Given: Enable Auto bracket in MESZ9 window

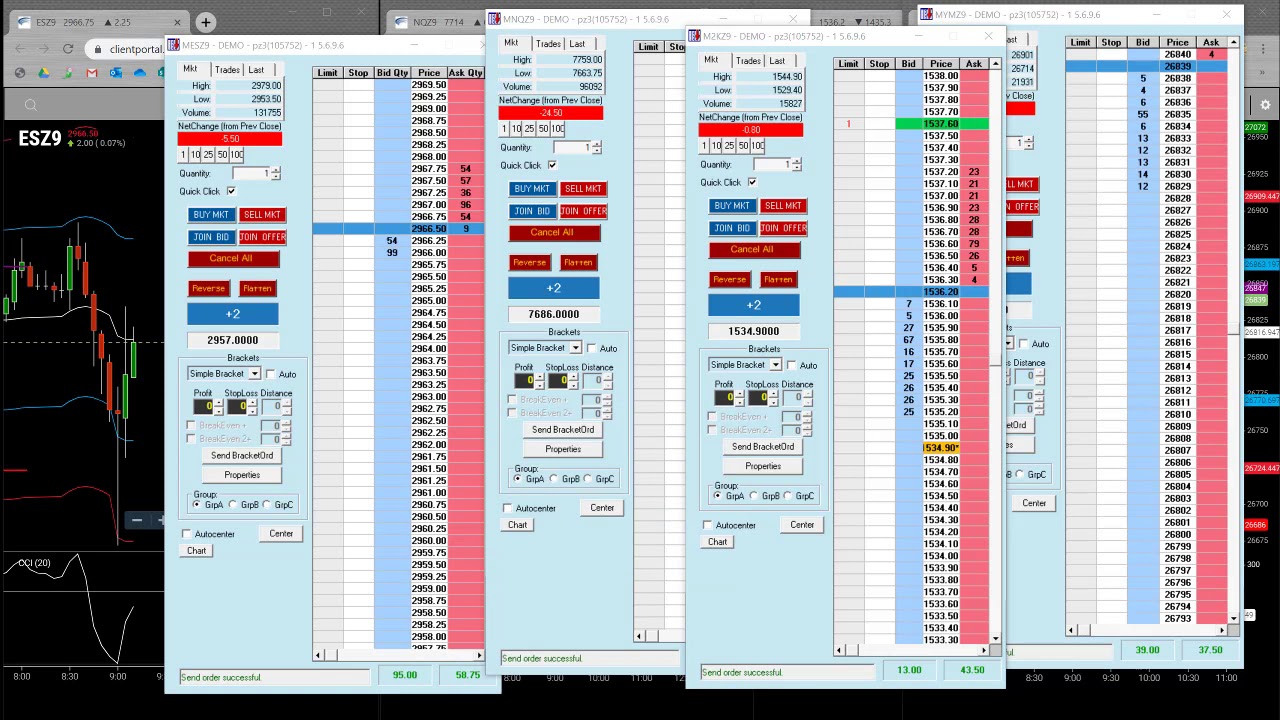Looking at the screenshot, I should 270,374.
